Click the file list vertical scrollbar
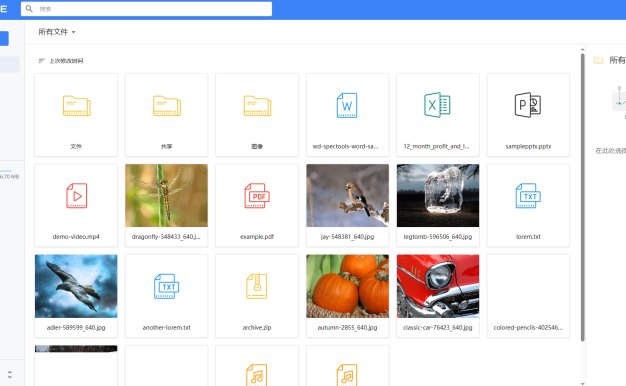 coord(582,198)
